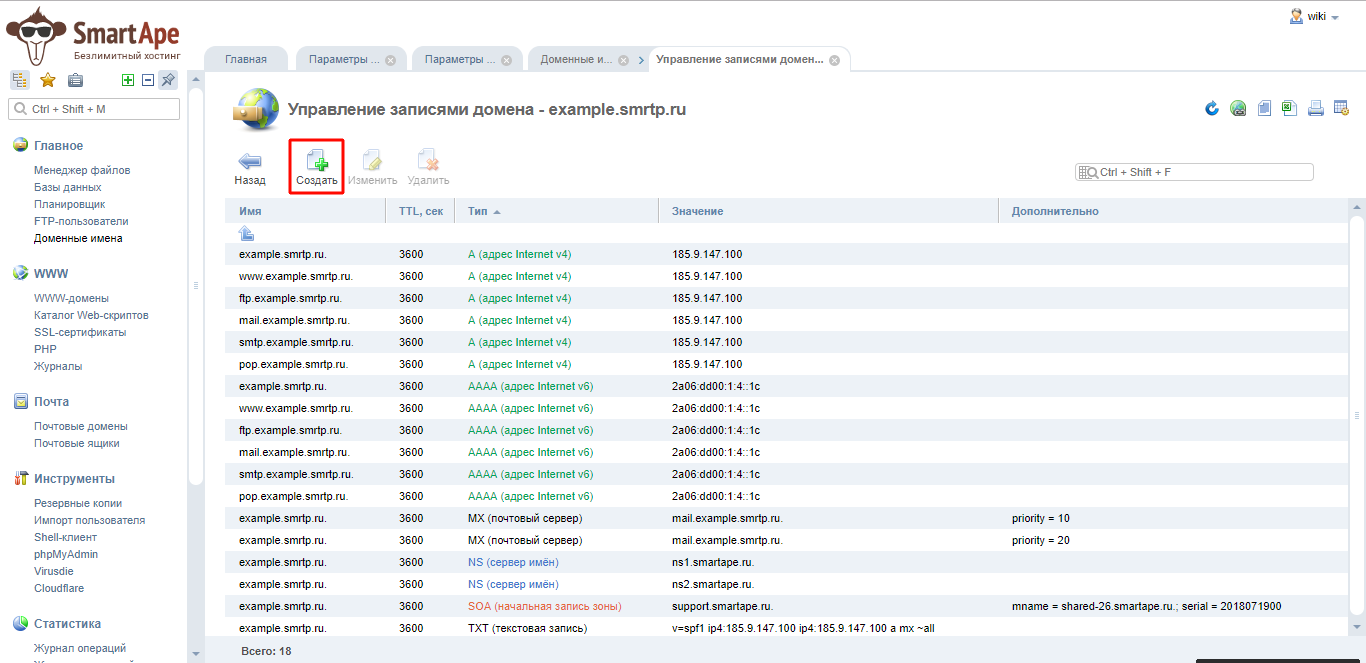Click the printer icon to print
Image resolution: width=1366 pixels, height=663 pixels.
[1316, 108]
